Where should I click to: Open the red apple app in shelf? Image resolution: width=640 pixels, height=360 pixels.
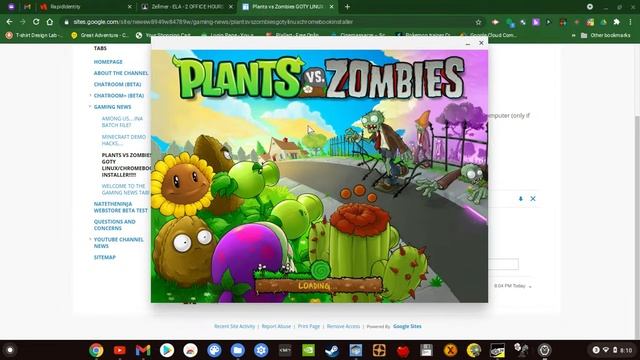[403, 350]
